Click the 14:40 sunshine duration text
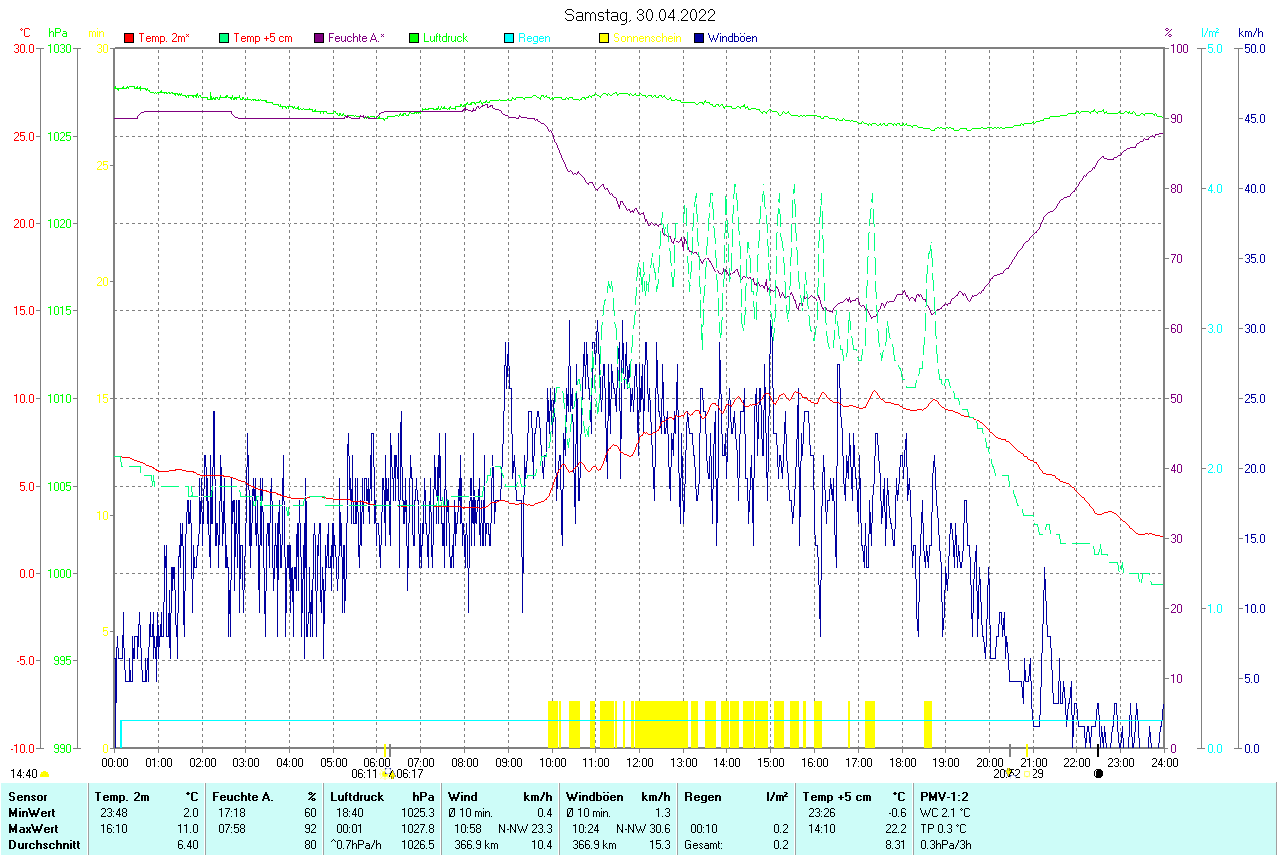Image resolution: width=1277 pixels, height=855 pixels. pyautogui.click(x=23, y=774)
